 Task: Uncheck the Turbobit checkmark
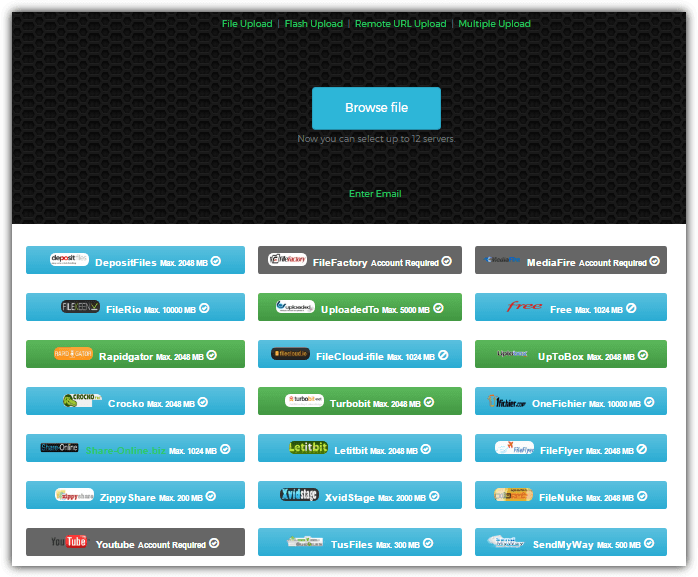click(429, 402)
